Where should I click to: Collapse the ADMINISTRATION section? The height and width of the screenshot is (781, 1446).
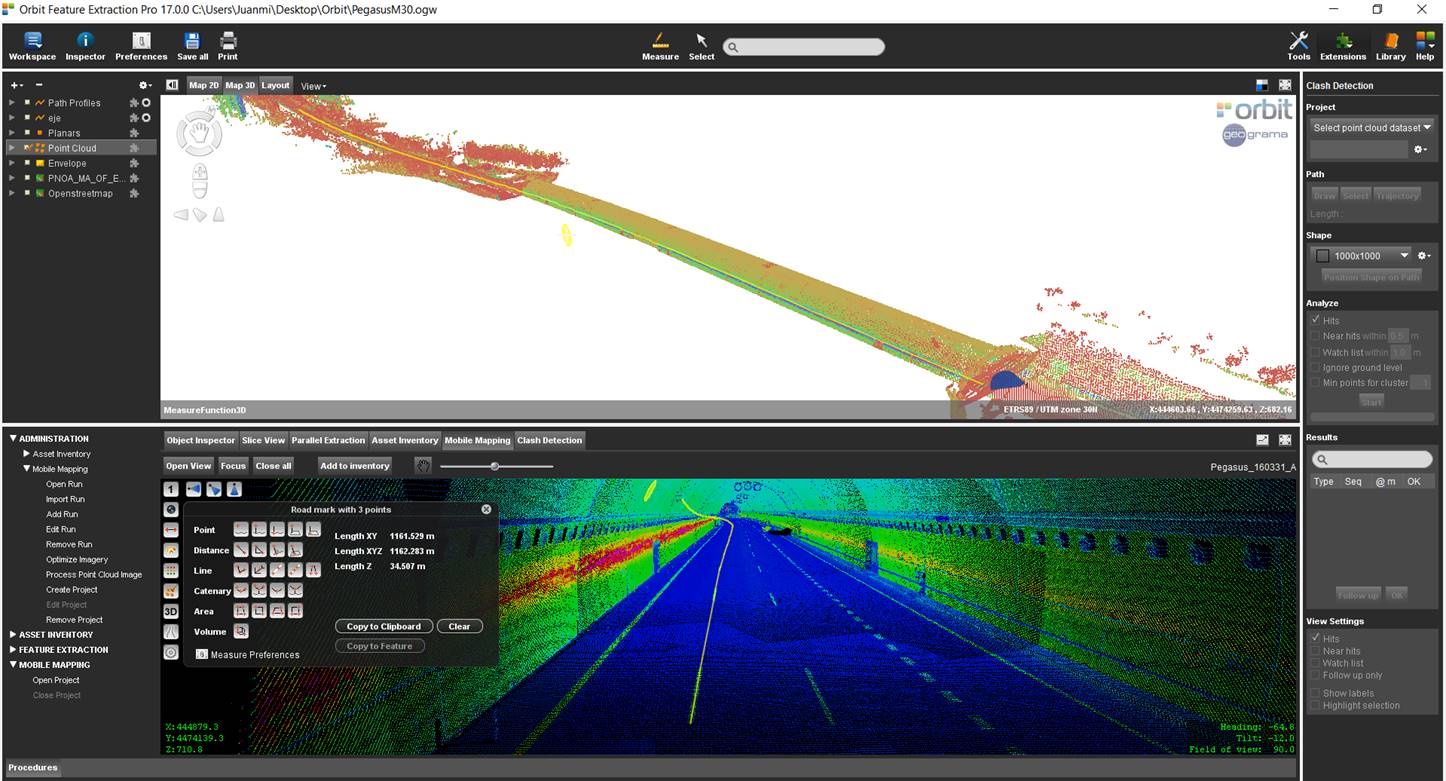click(13, 438)
